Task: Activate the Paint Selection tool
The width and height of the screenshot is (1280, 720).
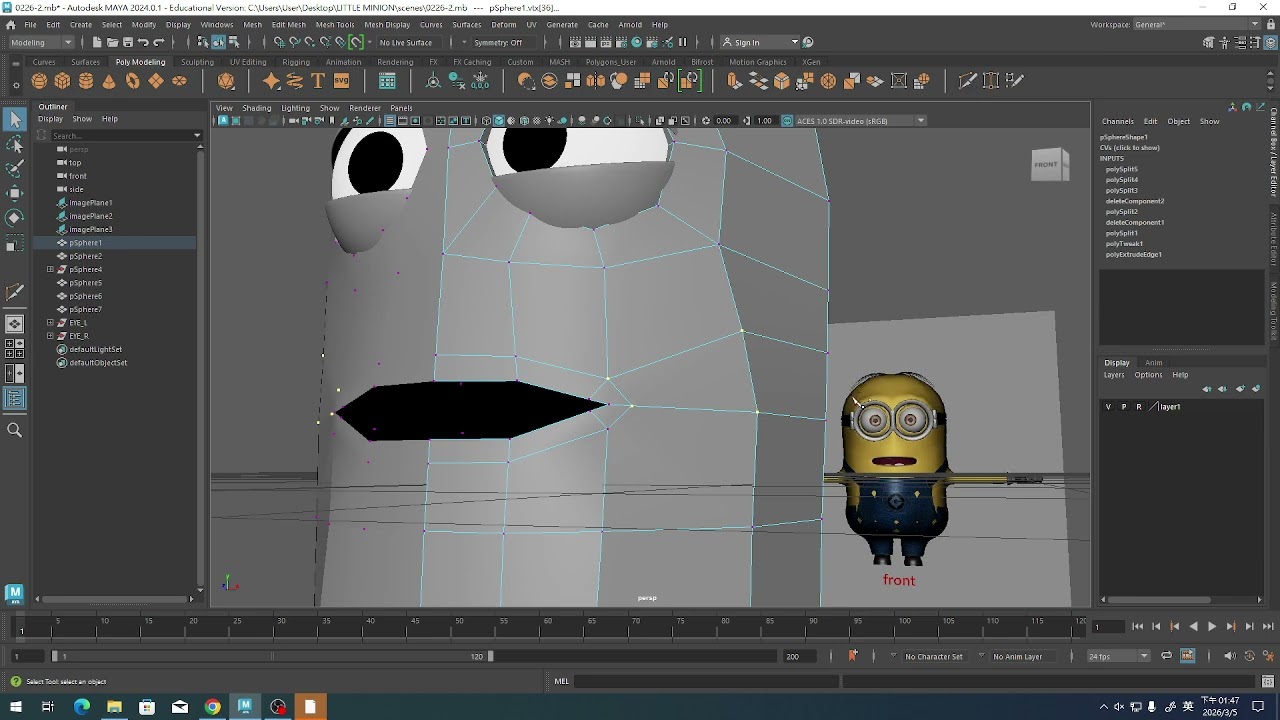Action: click(x=14, y=169)
